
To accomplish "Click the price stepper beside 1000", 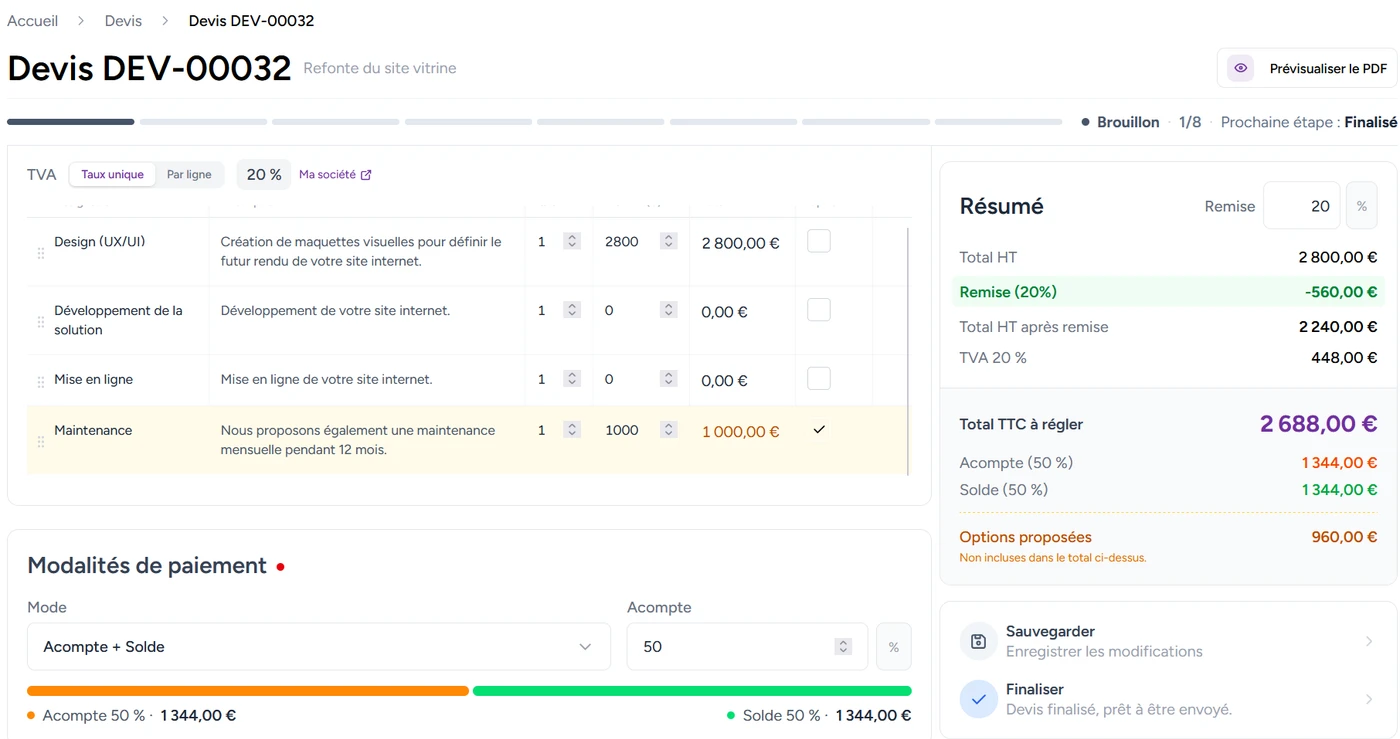I will click(669, 431).
